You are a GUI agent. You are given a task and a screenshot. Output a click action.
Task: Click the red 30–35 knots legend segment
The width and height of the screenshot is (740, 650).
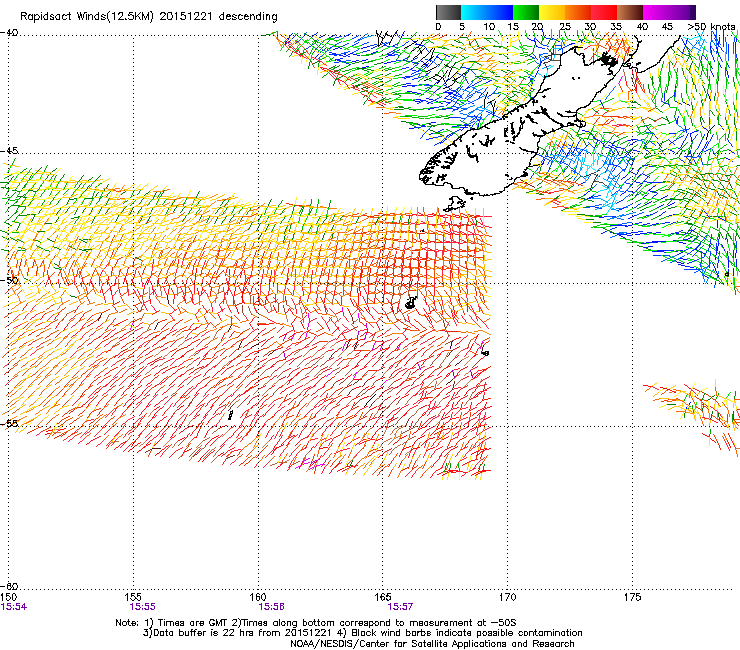[604, 12]
